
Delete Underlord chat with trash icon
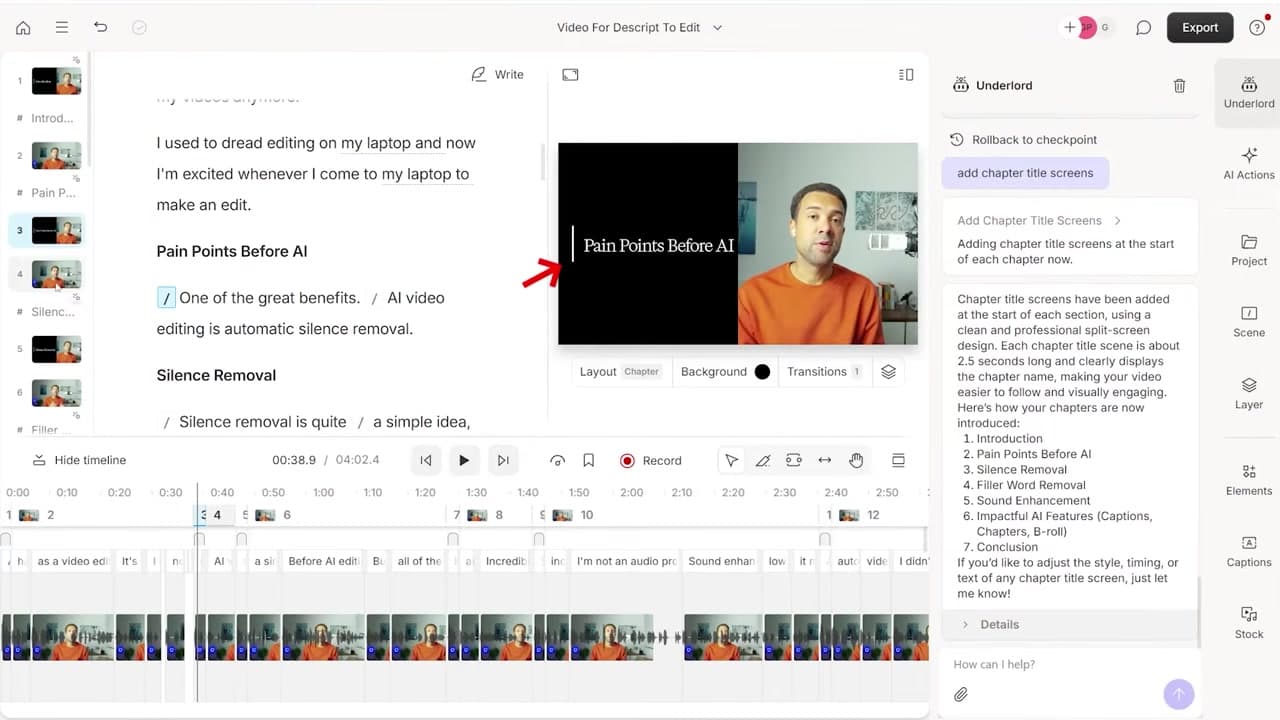click(1179, 86)
